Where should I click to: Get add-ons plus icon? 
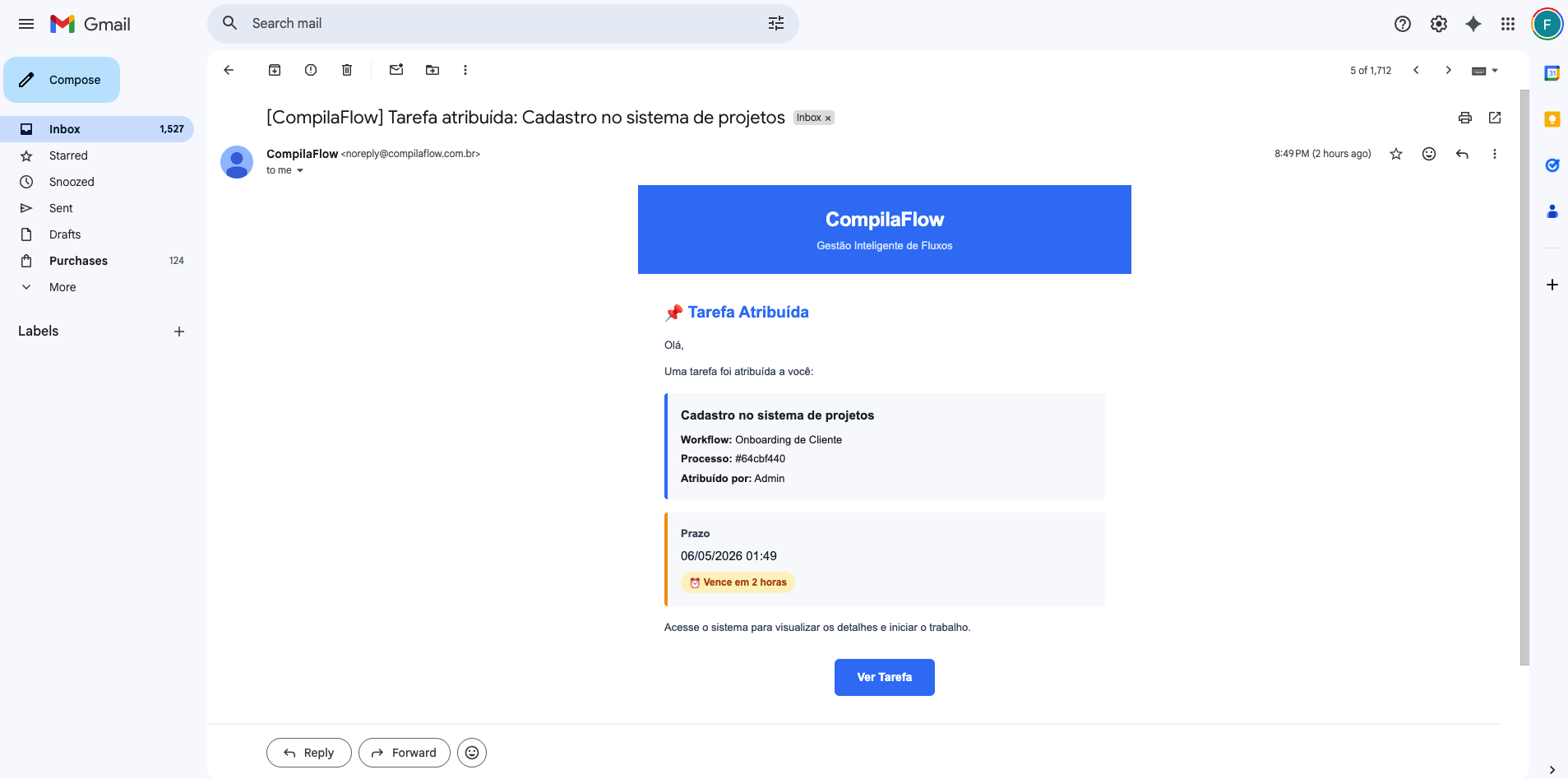[1552, 285]
